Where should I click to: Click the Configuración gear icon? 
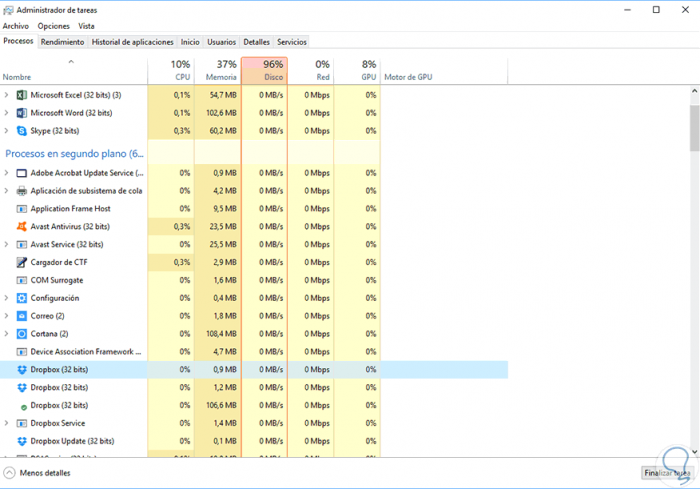point(21,298)
